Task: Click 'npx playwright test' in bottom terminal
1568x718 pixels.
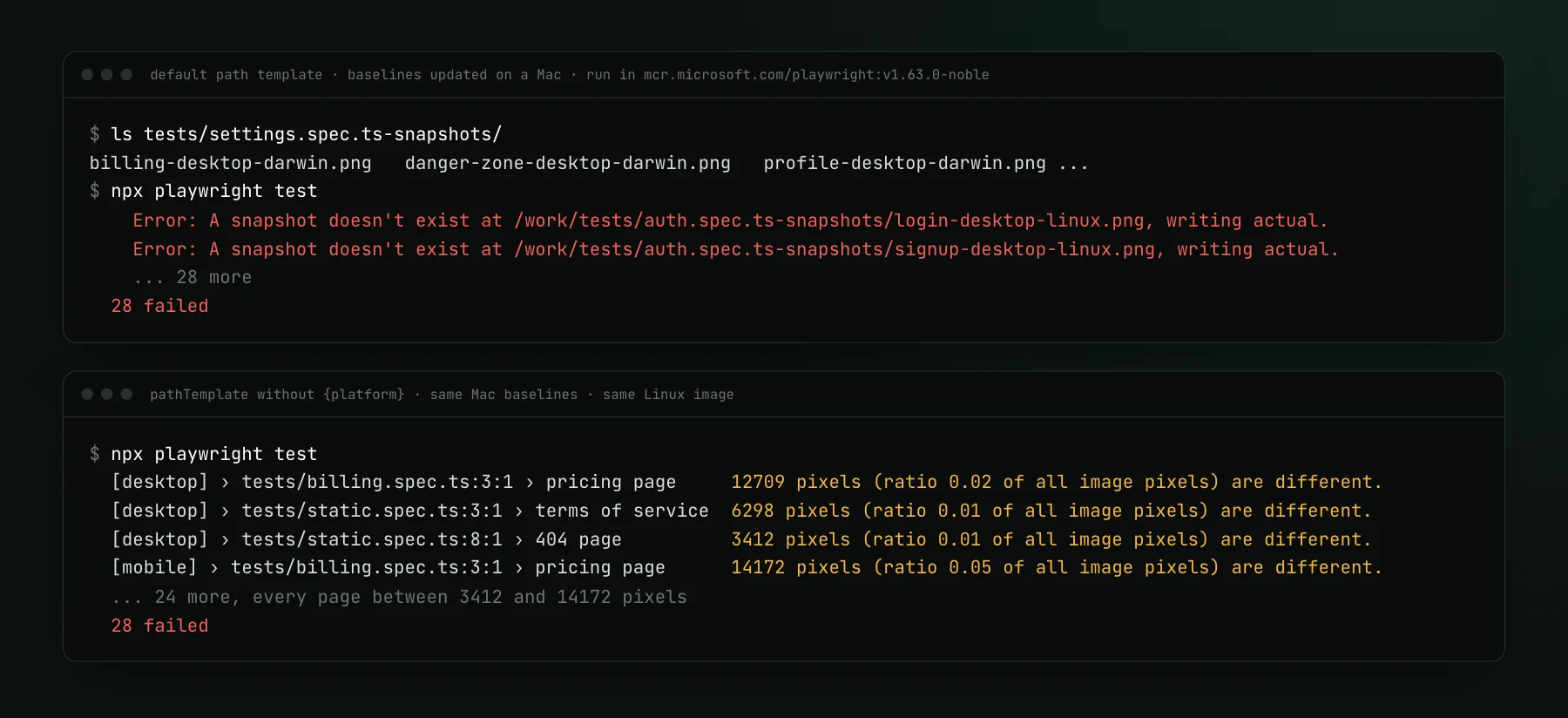Action: 214,454
